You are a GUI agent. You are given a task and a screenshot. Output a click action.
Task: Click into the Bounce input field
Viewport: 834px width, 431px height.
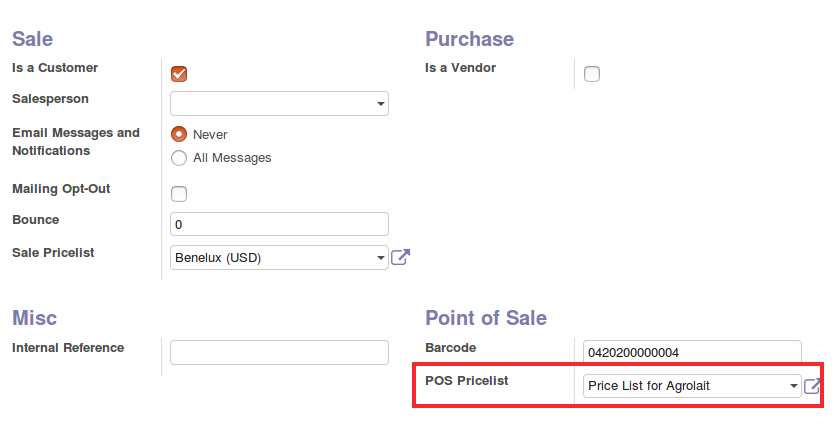click(279, 224)
